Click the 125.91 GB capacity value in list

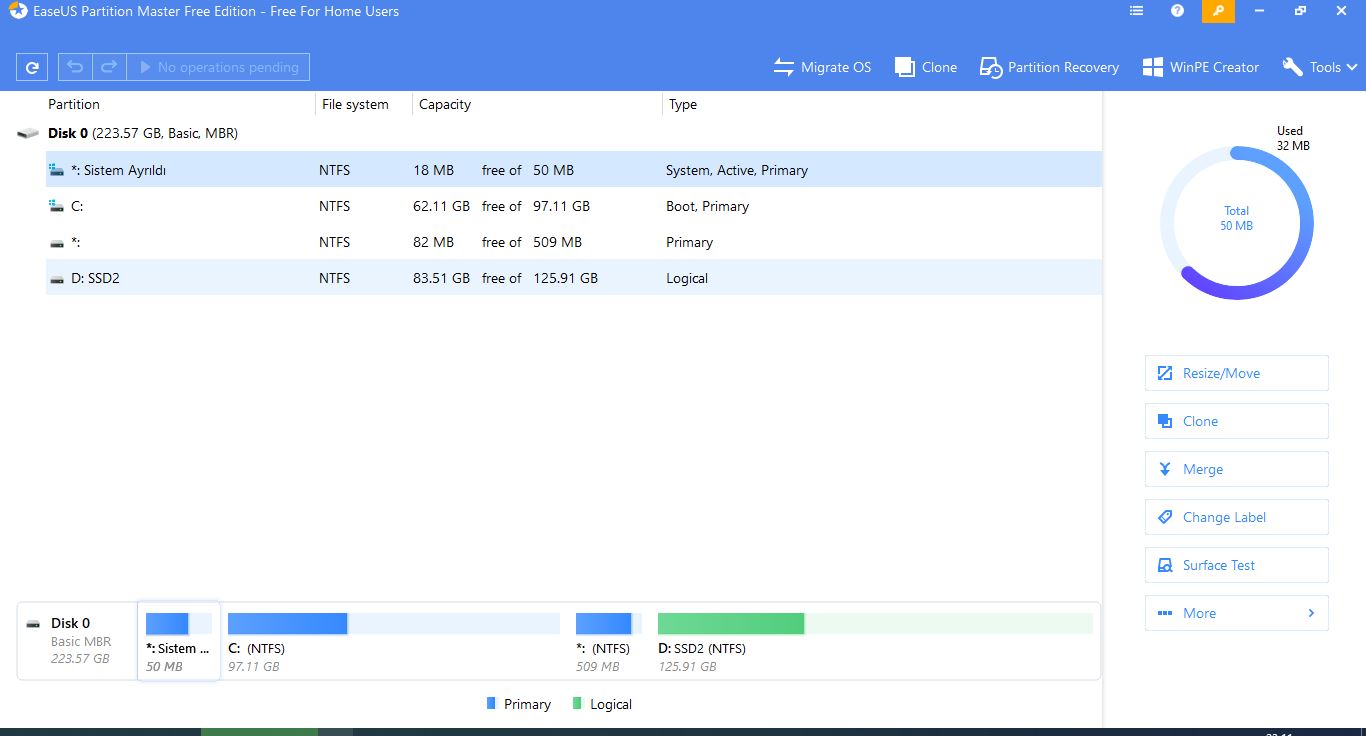[565, 278]
